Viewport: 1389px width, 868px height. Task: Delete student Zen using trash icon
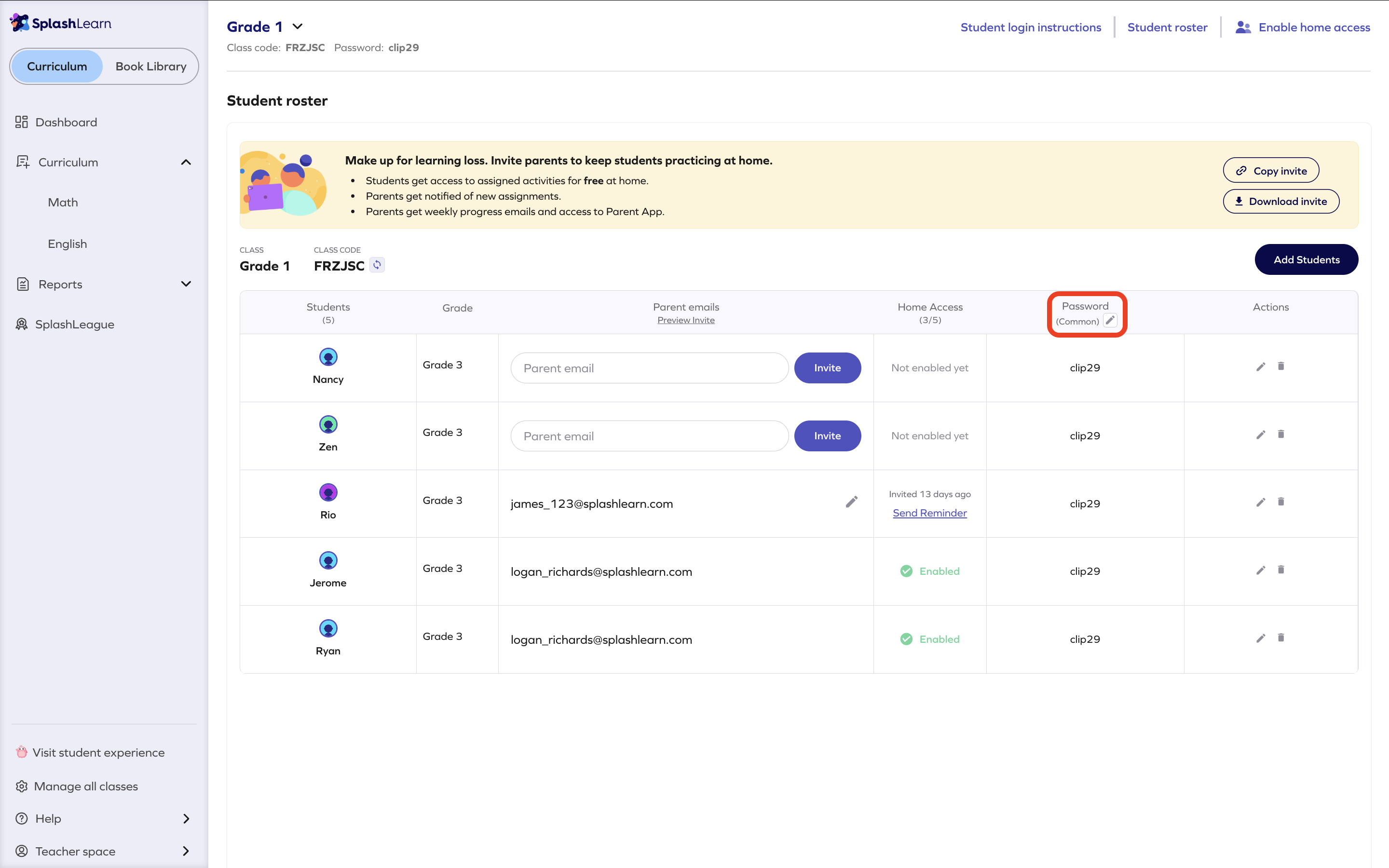(x=1281, y=434)
